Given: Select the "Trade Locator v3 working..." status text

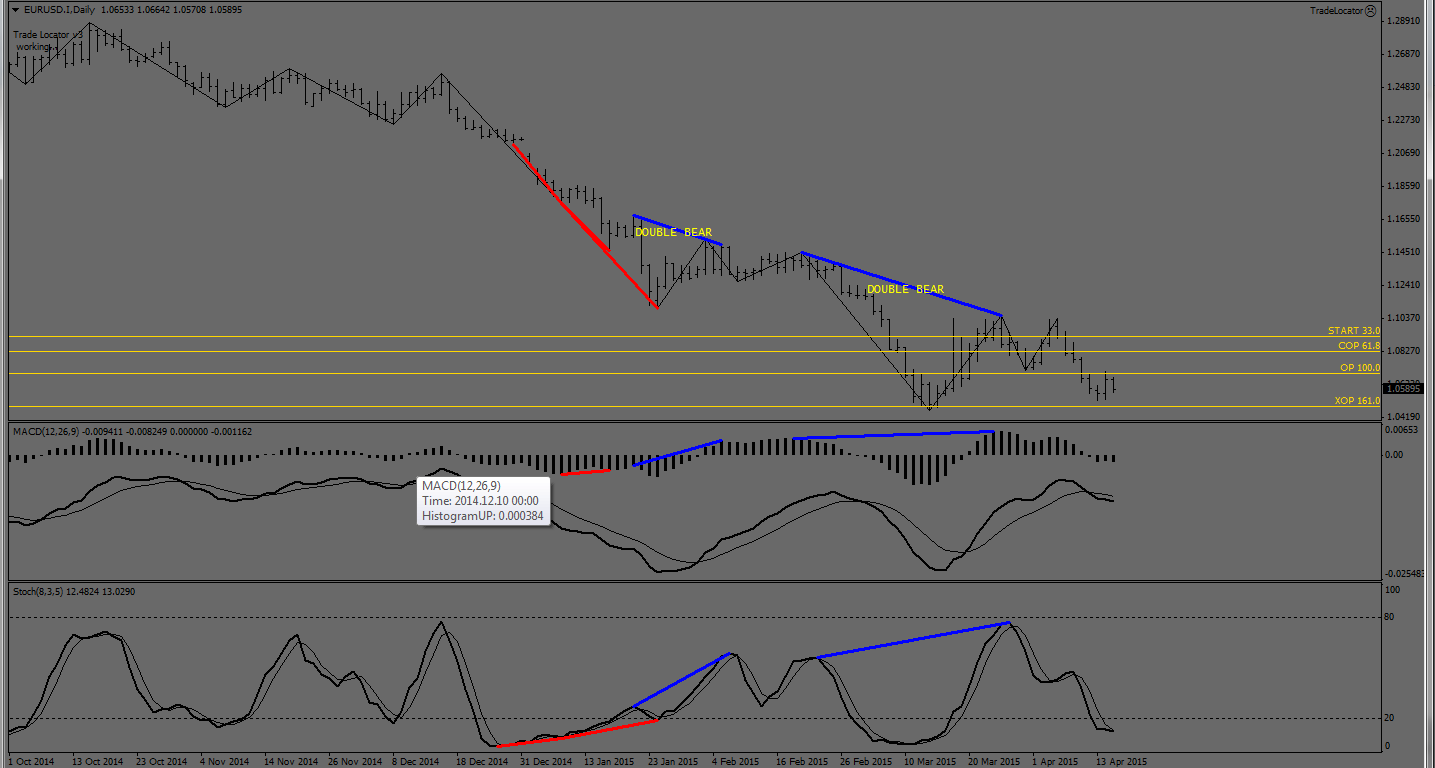Looking at the screenshot, I should pyautogui.click(x=48, y=41).
